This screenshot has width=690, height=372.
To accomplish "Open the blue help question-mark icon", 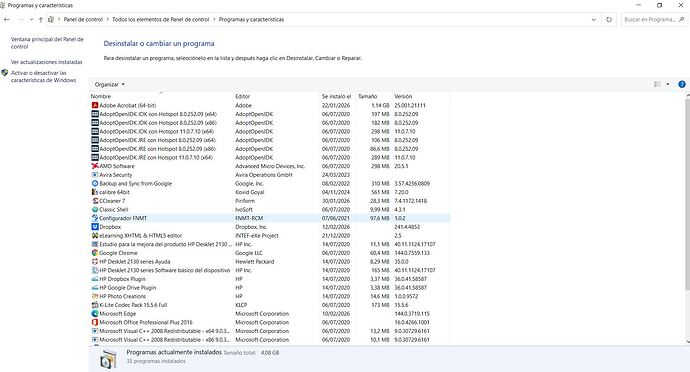I will coord(682,84).
